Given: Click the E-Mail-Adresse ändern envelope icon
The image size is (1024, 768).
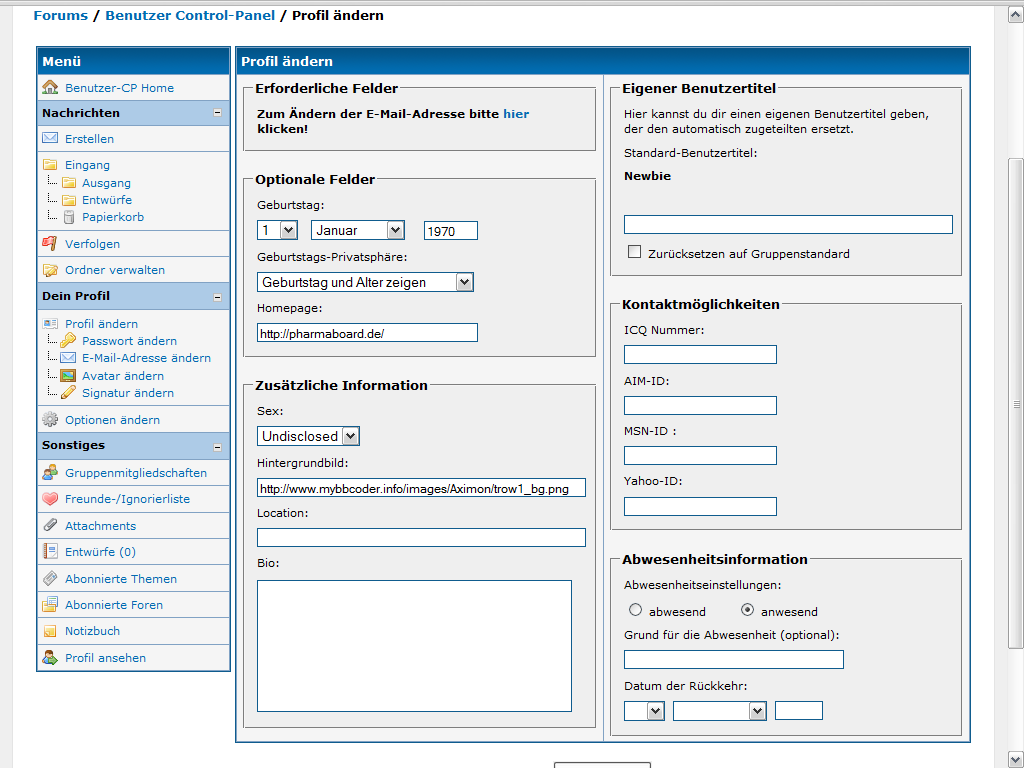Looking at the screenshot, I should (x=69, y=357).
